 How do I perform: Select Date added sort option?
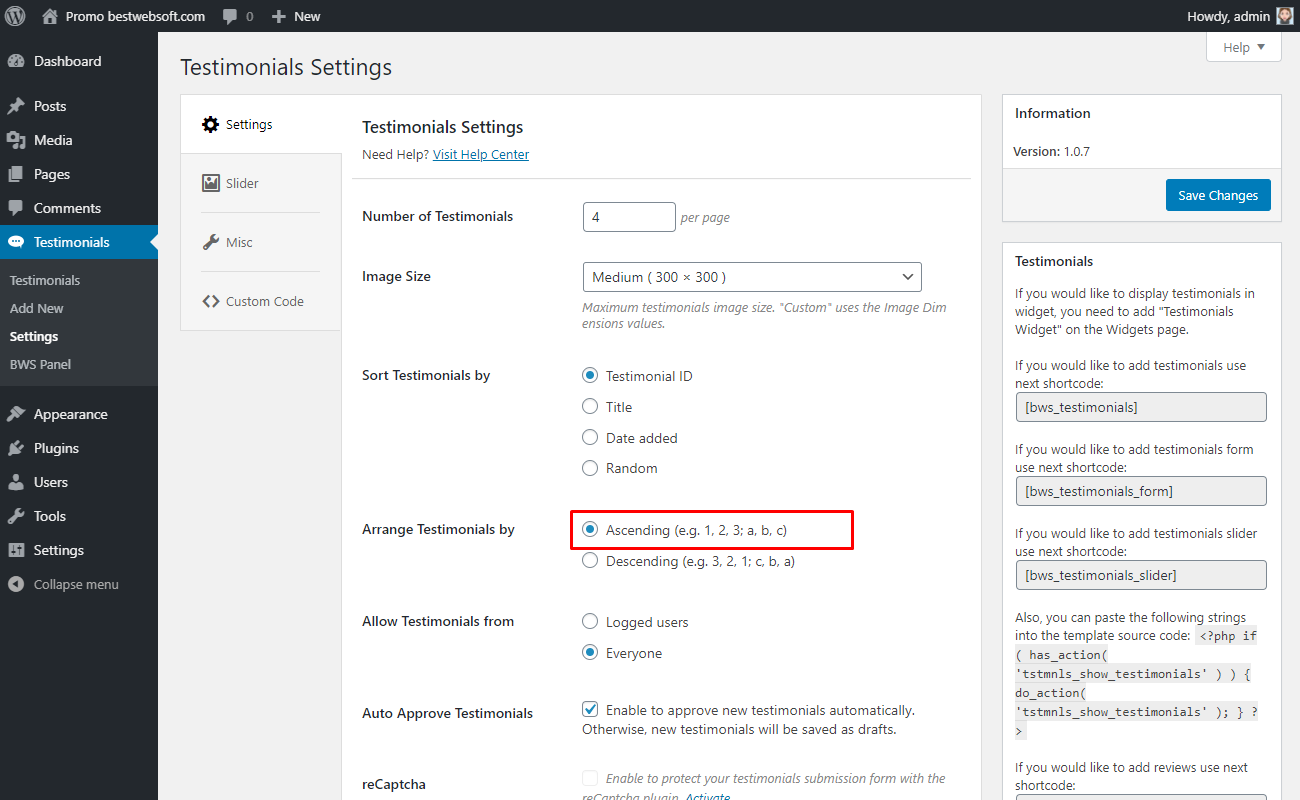590,437
